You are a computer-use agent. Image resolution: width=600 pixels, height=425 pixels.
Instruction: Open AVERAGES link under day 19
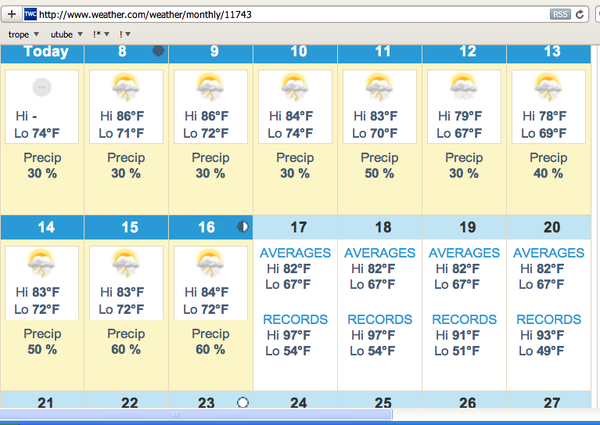tap(464, 253)
